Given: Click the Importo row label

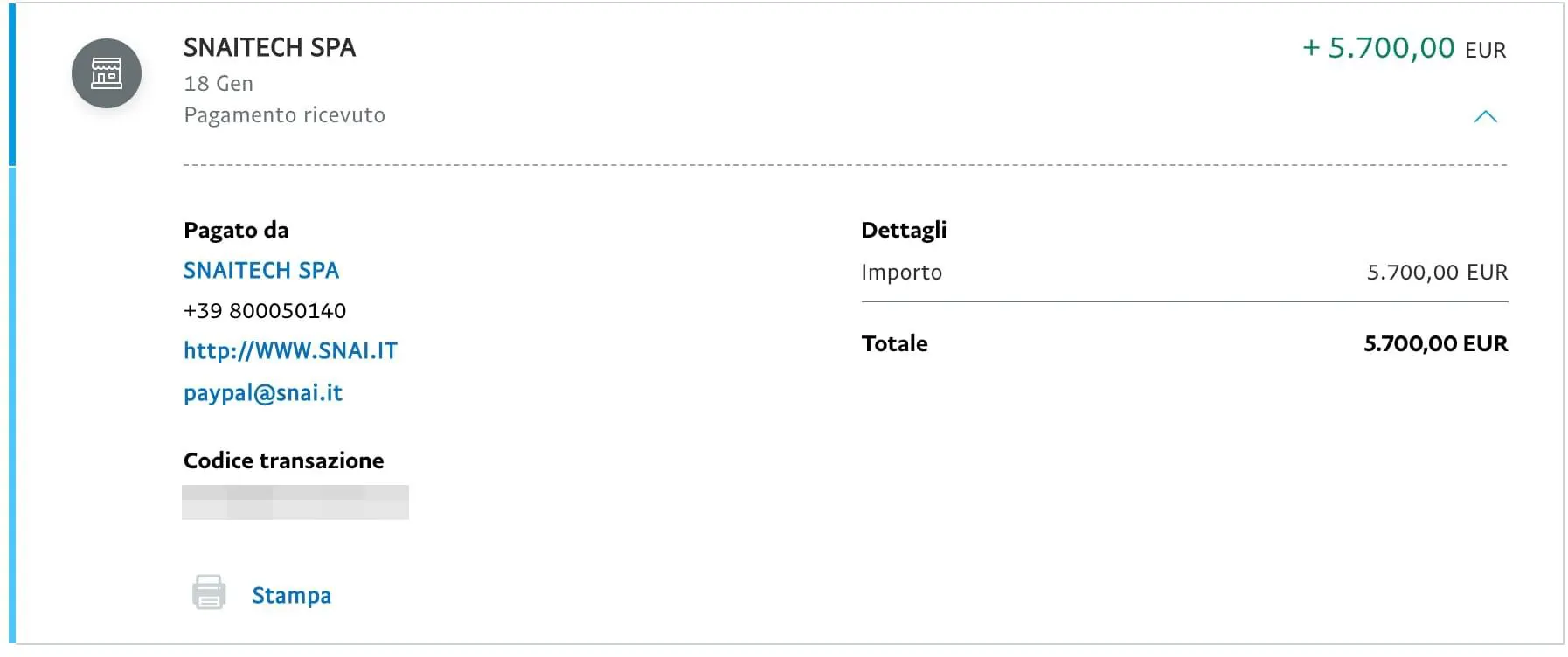Looking at the screenshot, I should [901, 273].
